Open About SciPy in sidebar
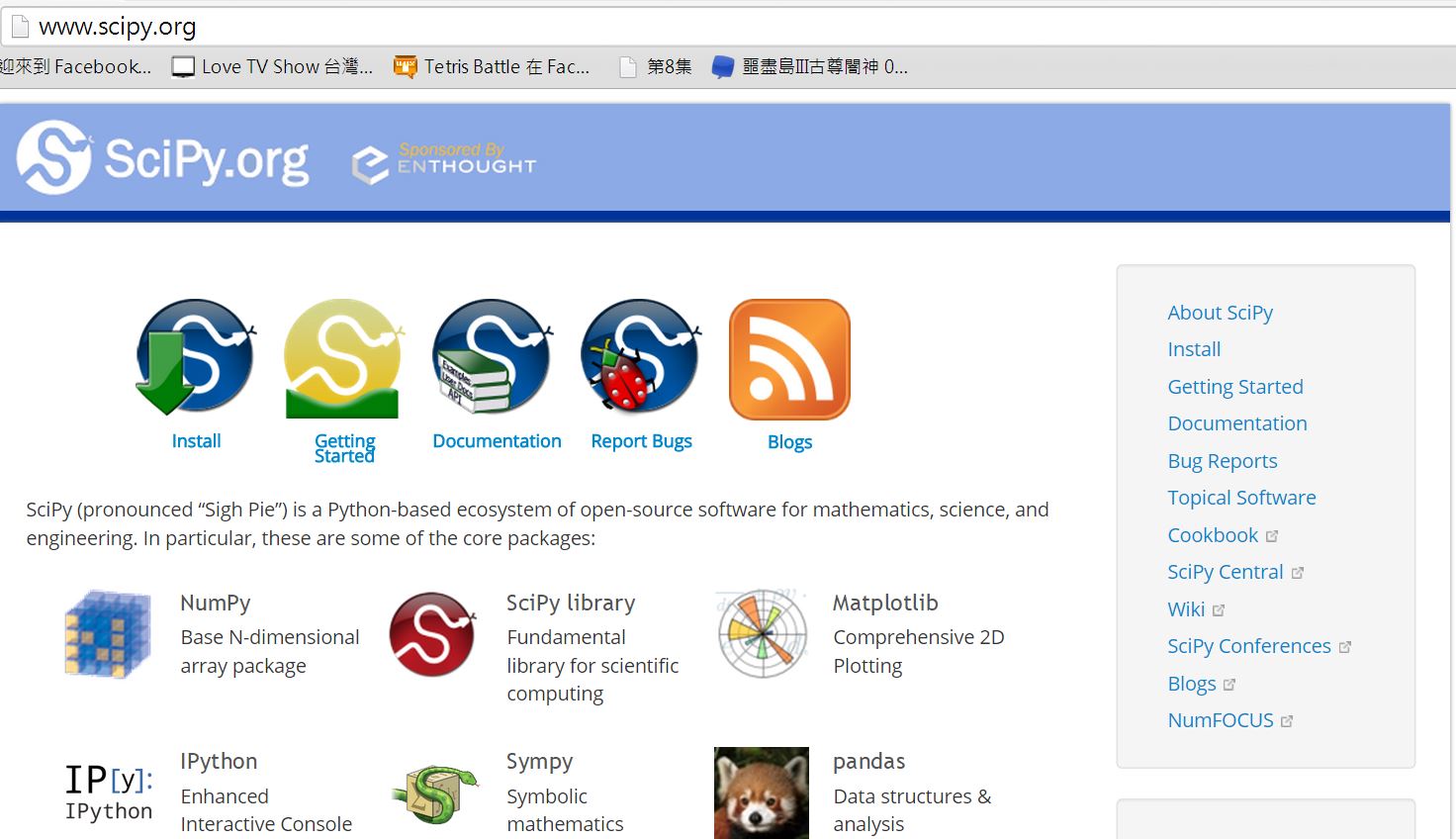The image size is (1456, 839). [1220, 313]
